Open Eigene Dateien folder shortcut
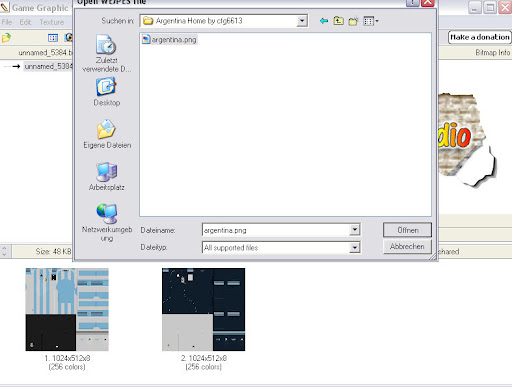 [x=107, y=134]
